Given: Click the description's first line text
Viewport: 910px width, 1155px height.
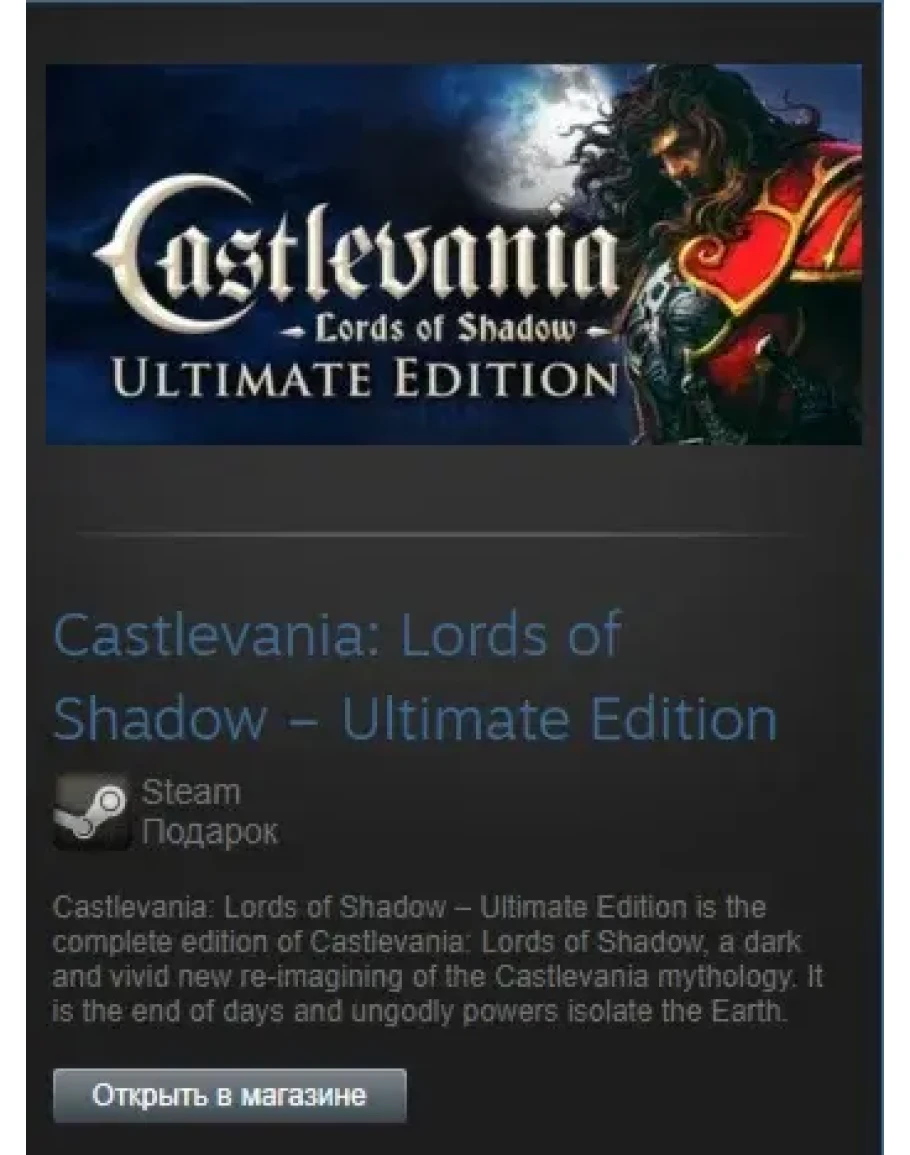Looking at the screenshot, I should pyautogui.click(x=409, y=908).
